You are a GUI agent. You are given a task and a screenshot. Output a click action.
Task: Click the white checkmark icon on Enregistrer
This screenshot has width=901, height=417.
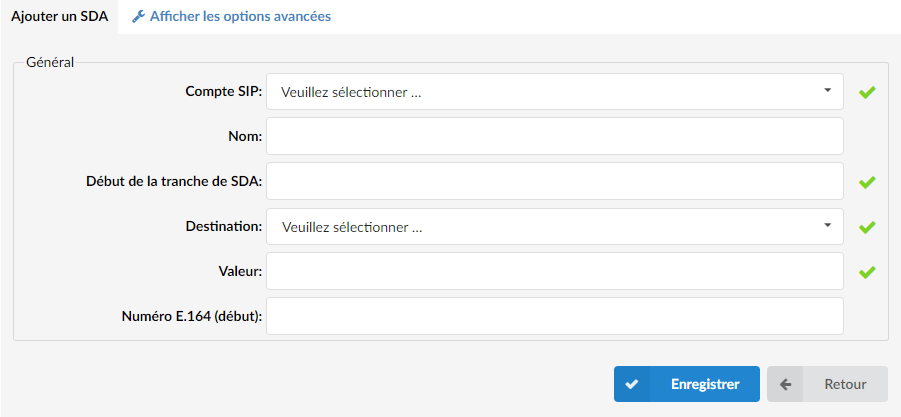pos(632,384)
